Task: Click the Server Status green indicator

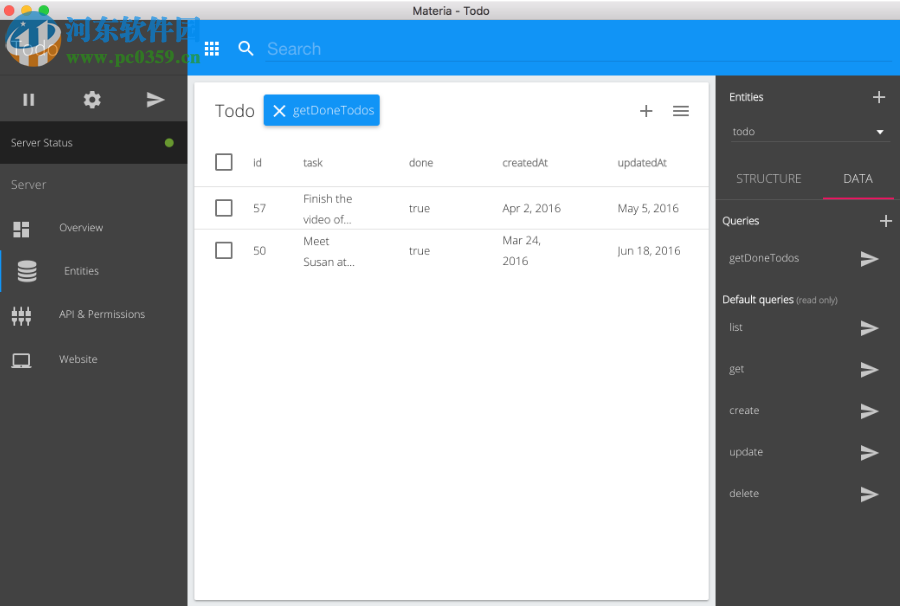Action: click(169, 143)
